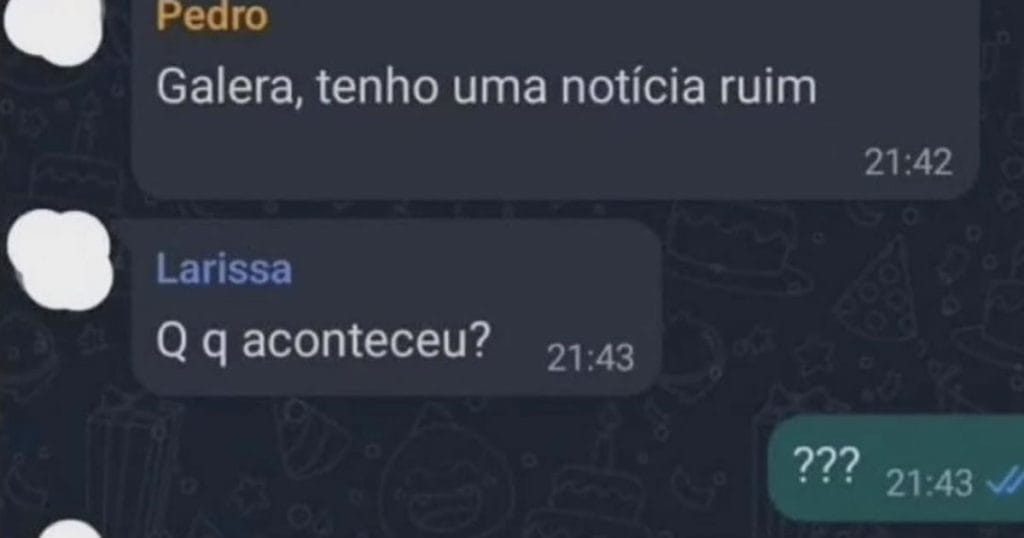Click the 21:43 timestamp on Larissa's message

[x=590, y=358]
